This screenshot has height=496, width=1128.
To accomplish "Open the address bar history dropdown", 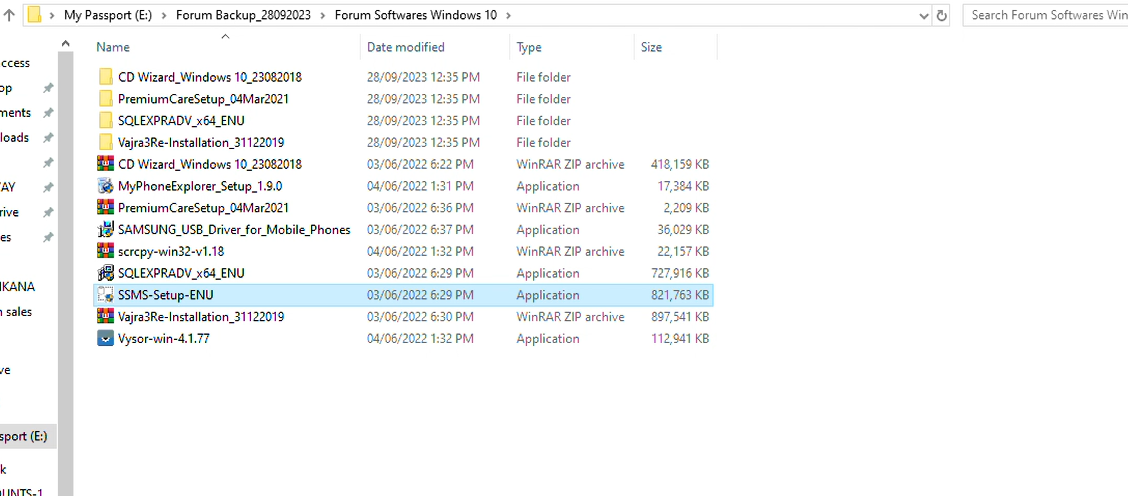I will [x=924, y=15].
